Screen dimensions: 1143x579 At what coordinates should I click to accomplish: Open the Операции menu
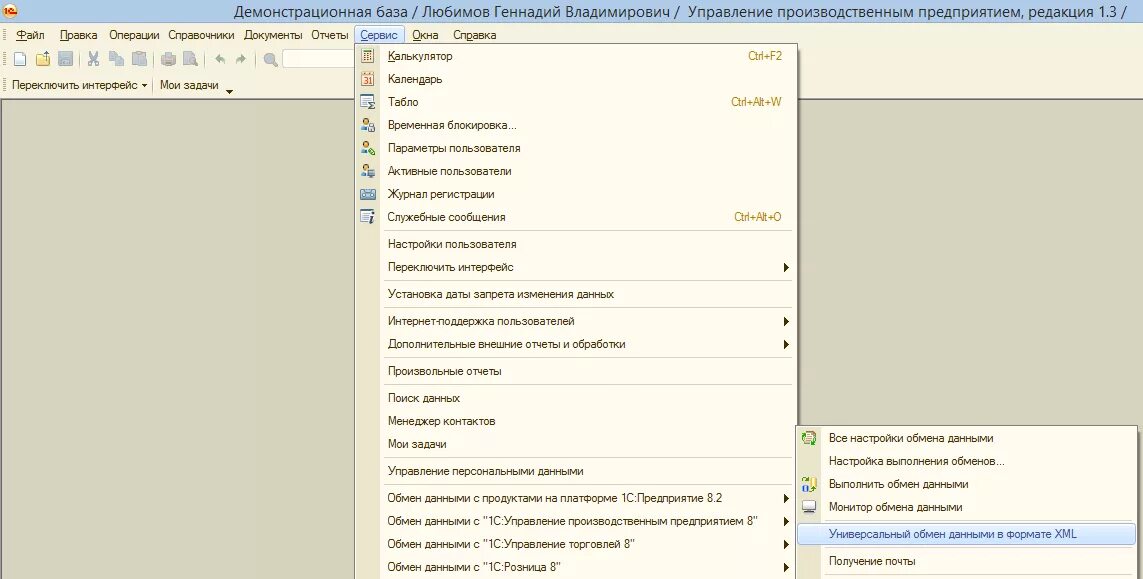pyautogui.click(x=134, y=35)
